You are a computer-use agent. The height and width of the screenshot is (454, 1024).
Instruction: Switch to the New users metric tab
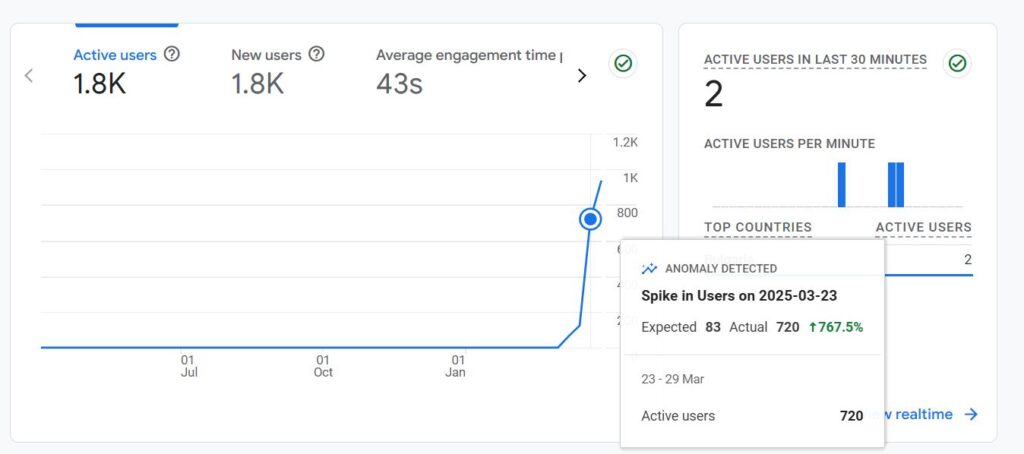click(x=266, y=55)
